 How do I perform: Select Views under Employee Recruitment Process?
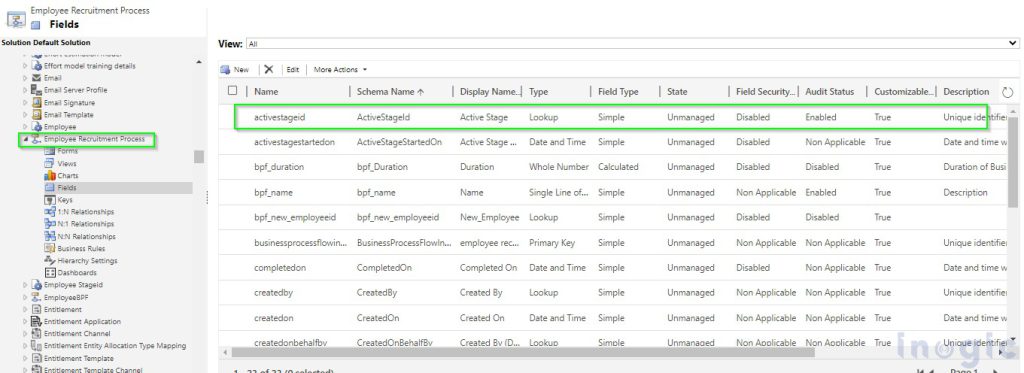tap(67, 163)
